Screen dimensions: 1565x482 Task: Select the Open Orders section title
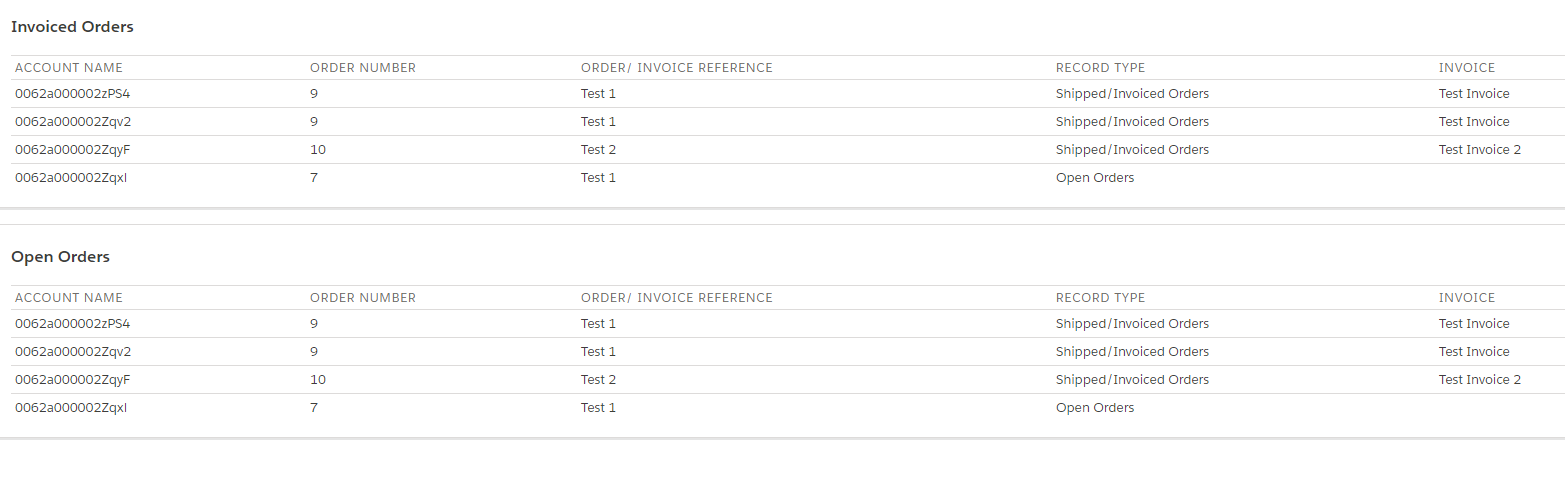[x=60, y=257]
